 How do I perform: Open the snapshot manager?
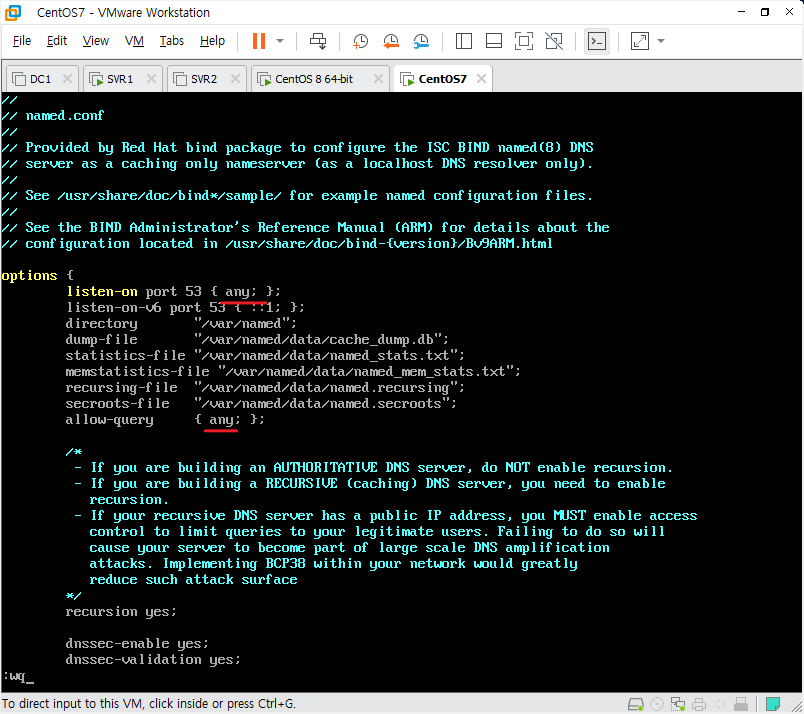click(421, 41)
